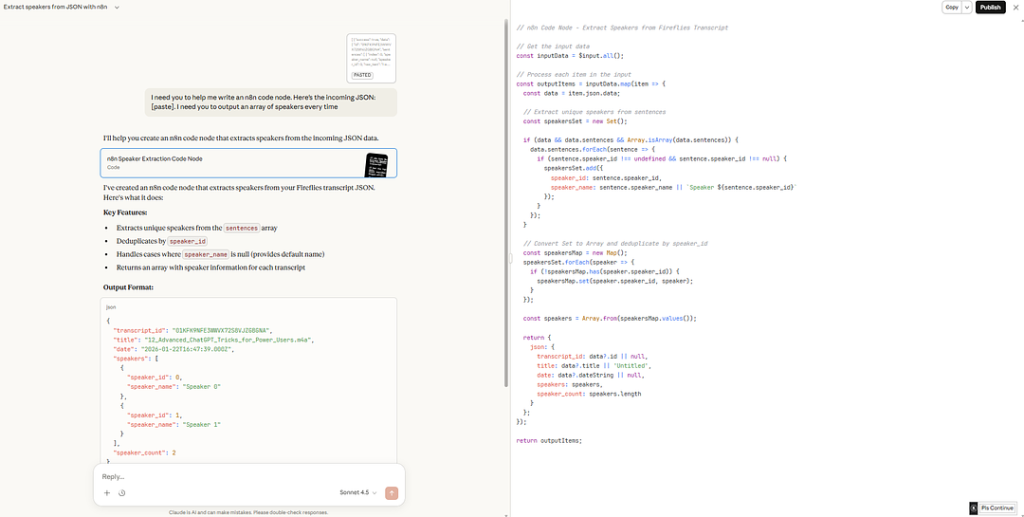
Task: Click the divider handle between chat and code
Action: click(511, 258)
